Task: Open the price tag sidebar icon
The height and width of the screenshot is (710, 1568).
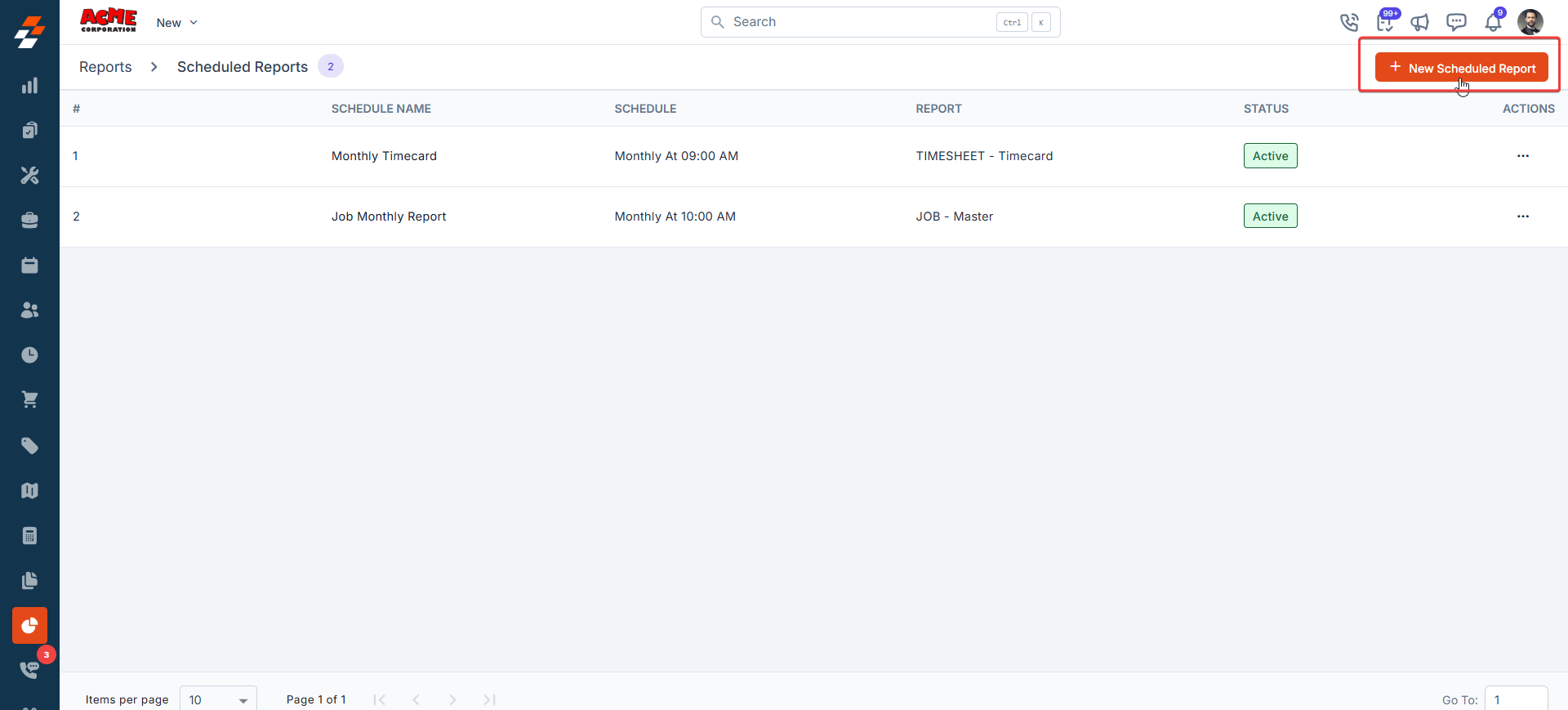Action: (29, 446)
